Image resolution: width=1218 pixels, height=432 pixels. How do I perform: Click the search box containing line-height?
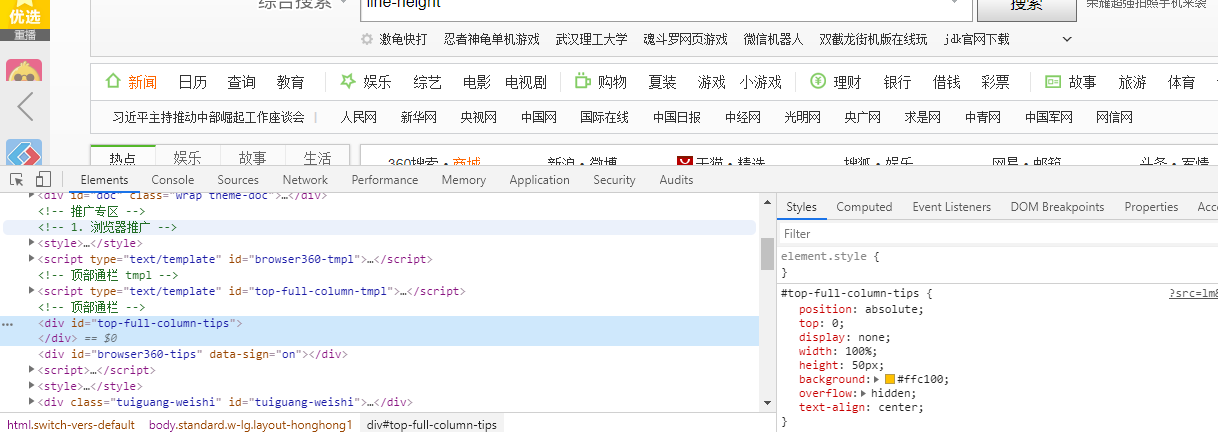point(665,8)
